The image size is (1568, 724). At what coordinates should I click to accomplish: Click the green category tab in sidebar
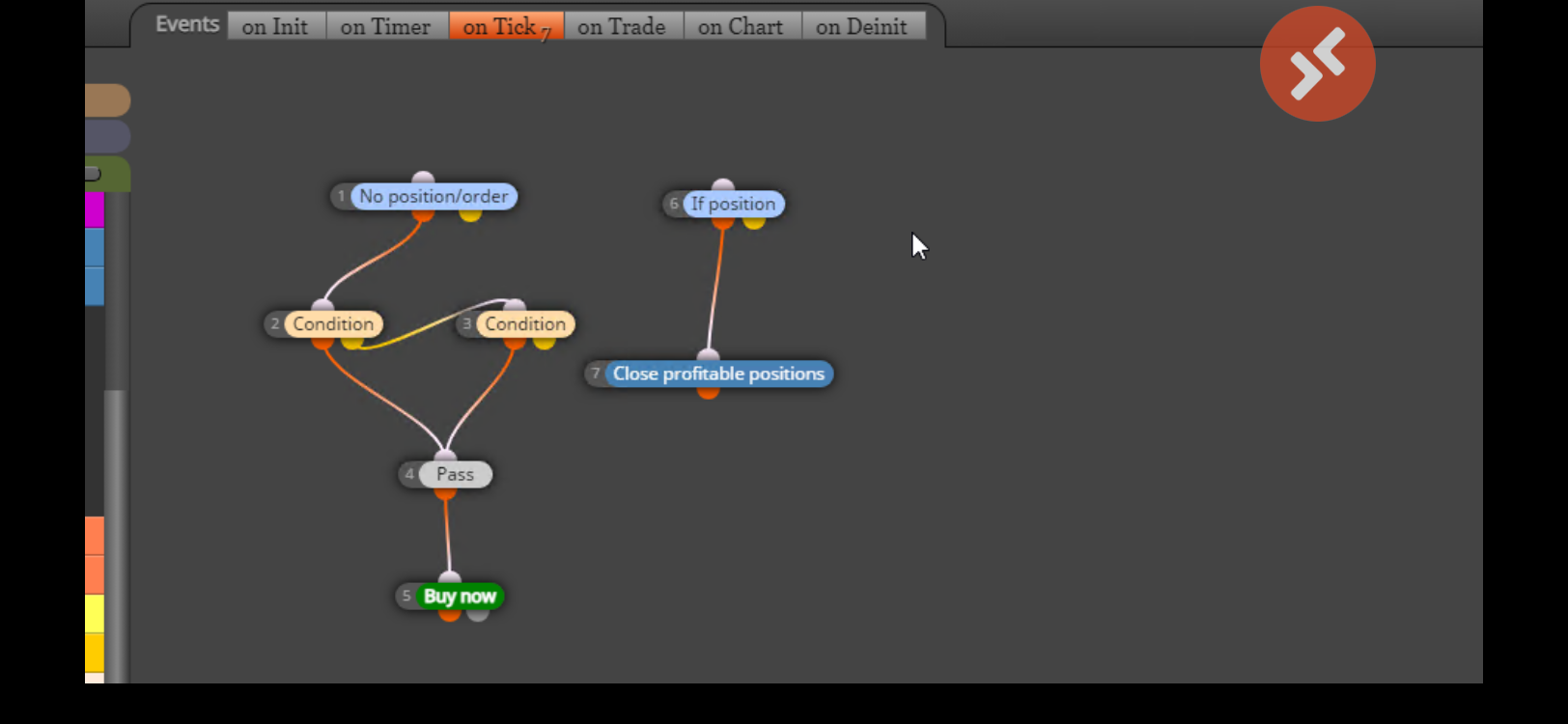point(107,174)
